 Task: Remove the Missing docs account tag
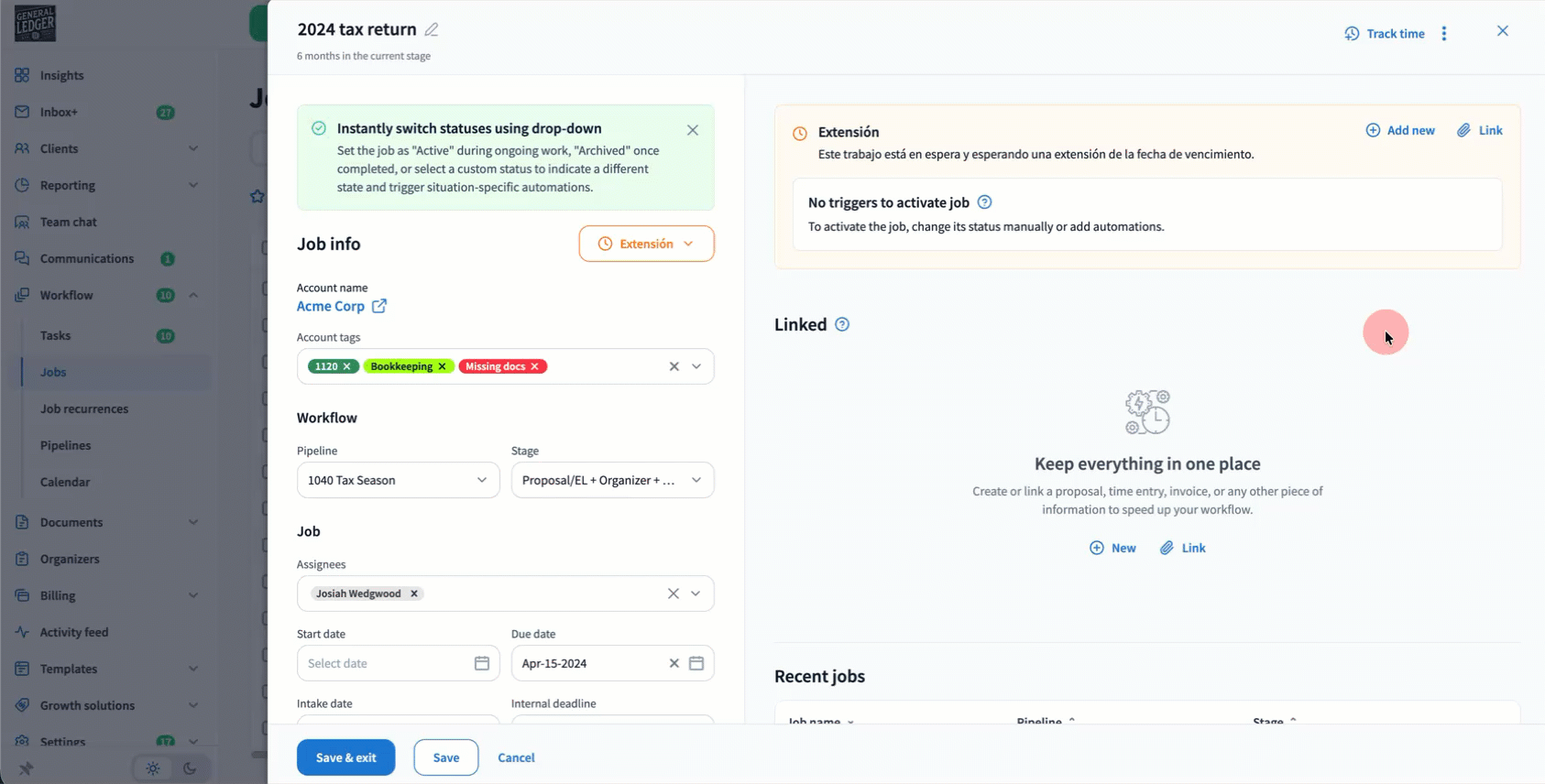click(x=535, y=366)
